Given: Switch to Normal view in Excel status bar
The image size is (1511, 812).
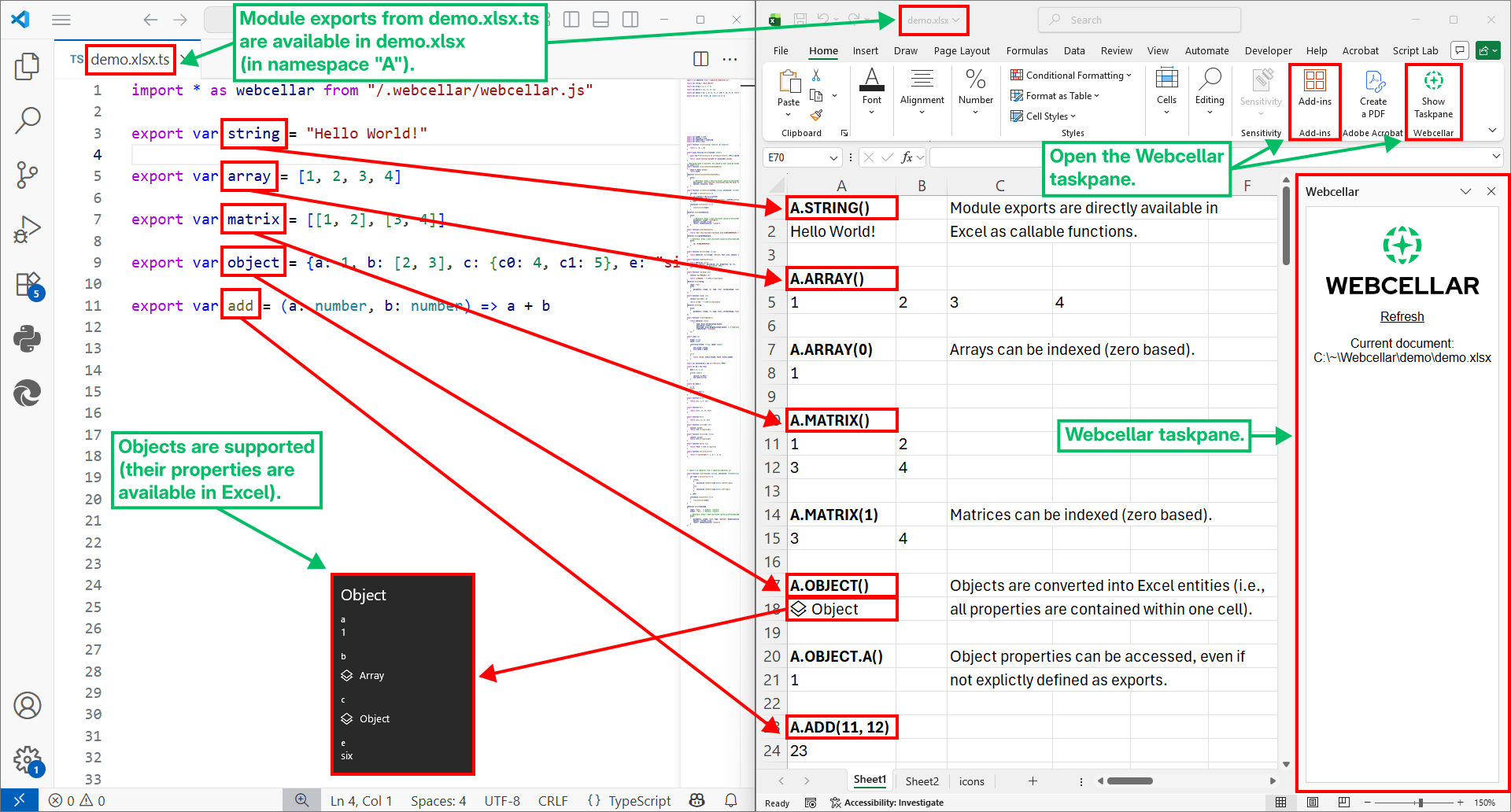Looking at the screenshot, I should [1281, 803].
